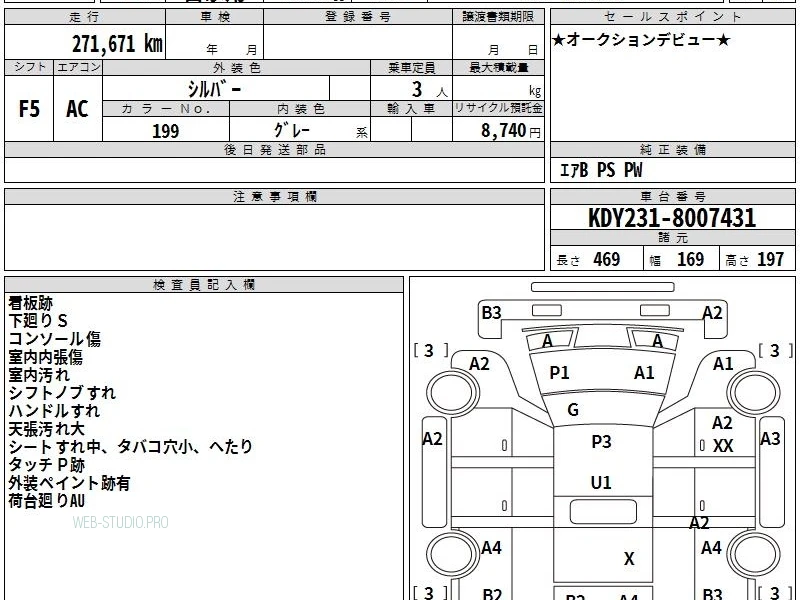Select the AC air conditioner value
800x600 pixels.
tap(78, 109)
